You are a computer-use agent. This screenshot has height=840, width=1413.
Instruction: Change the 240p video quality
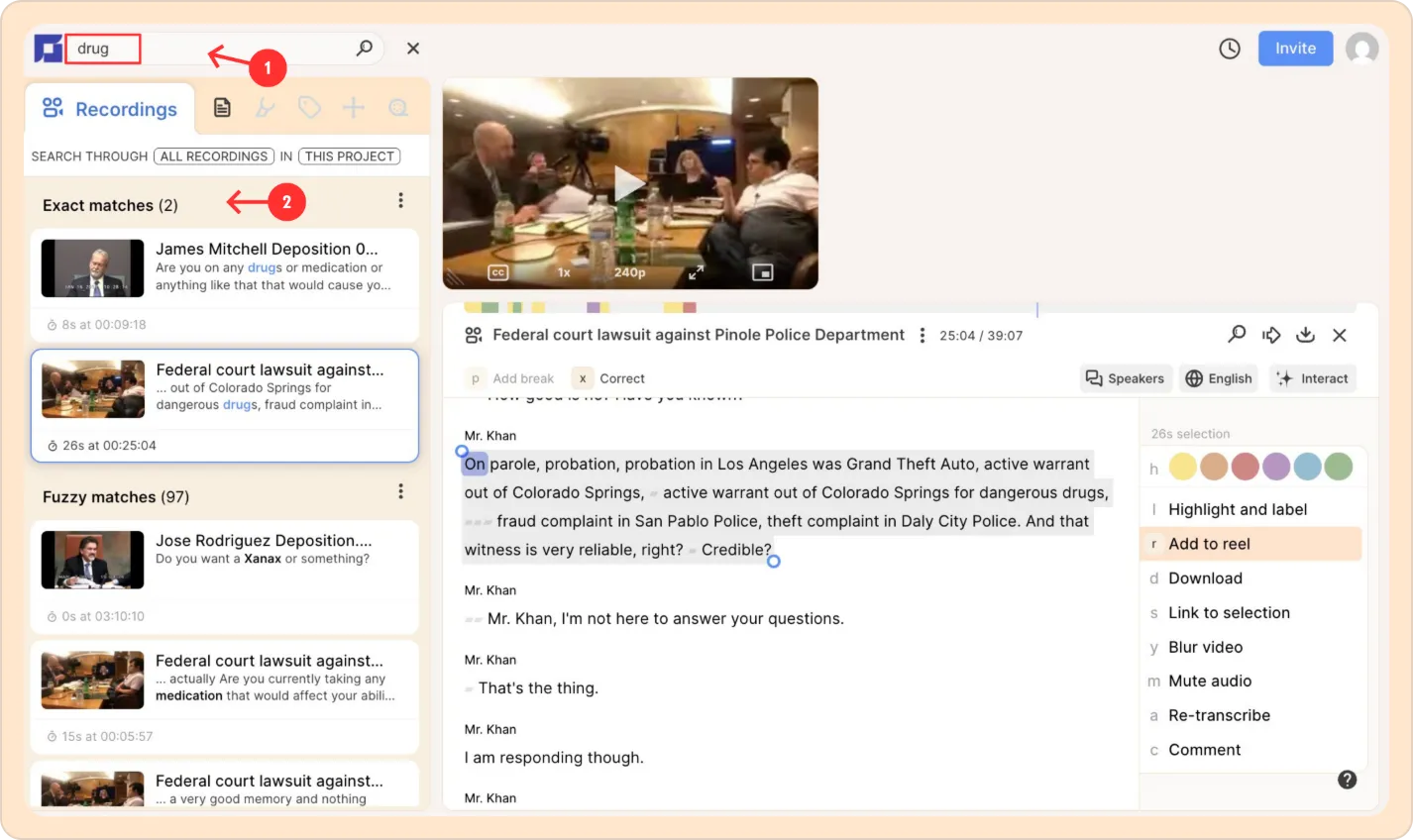(x=630, y=272)
